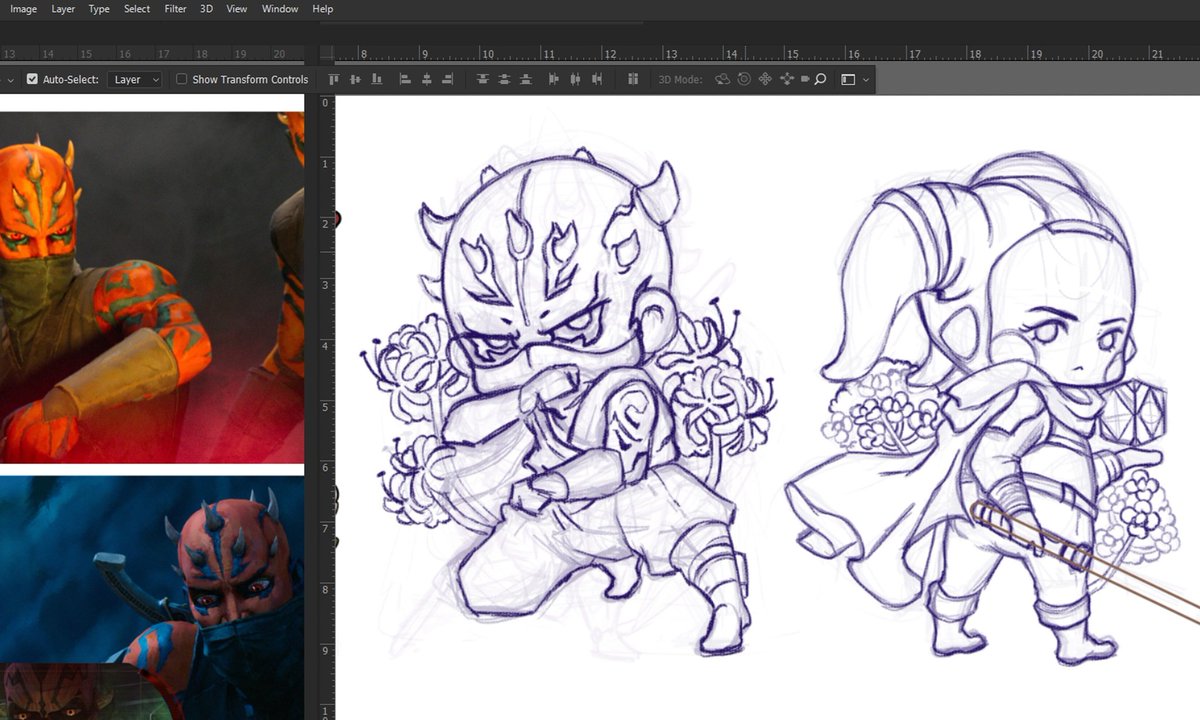
Task: Click Distribute vertical centers icon
Action: click(x=504, y=79)
